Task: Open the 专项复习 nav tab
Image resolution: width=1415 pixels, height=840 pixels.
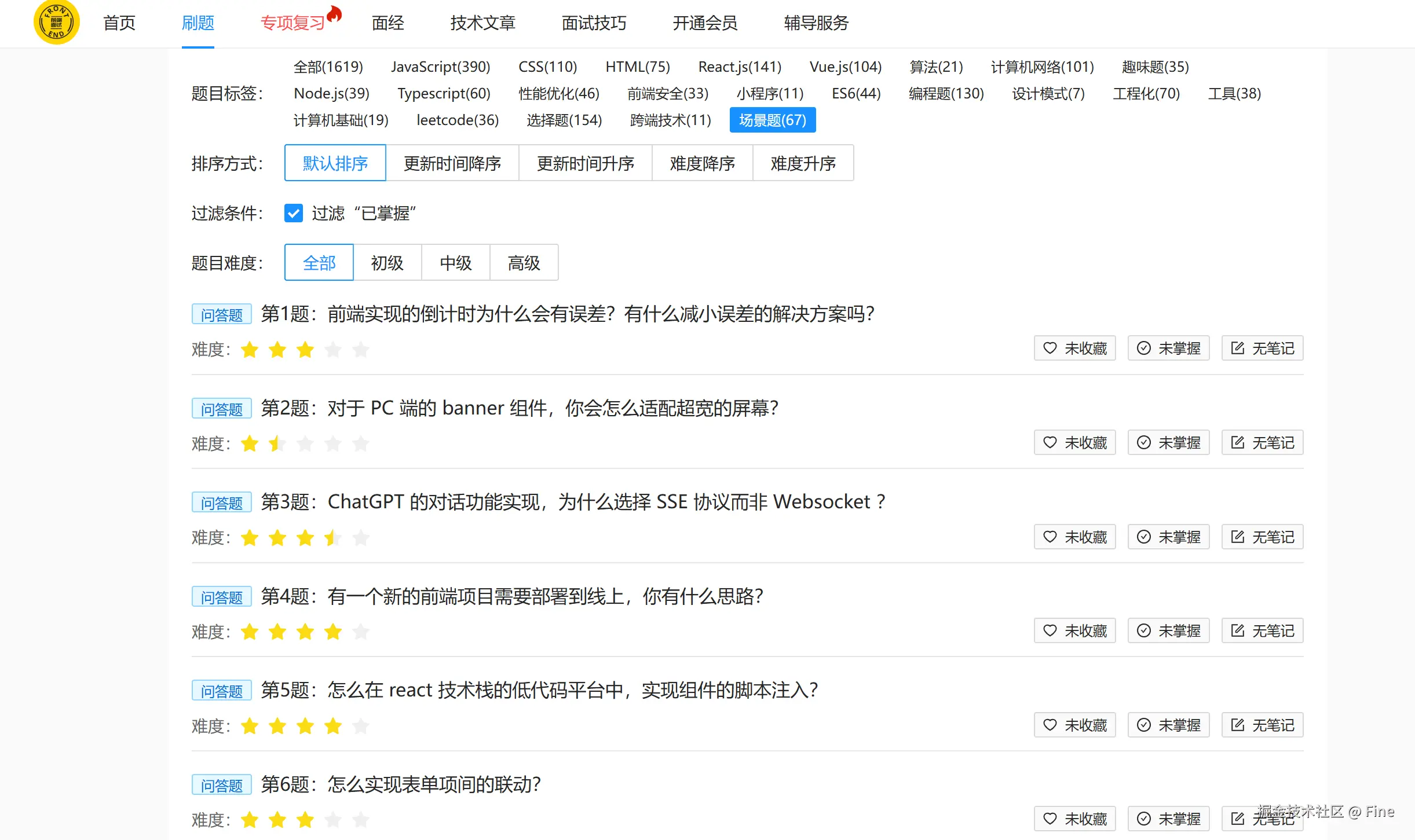Action: tap(293, 23)
